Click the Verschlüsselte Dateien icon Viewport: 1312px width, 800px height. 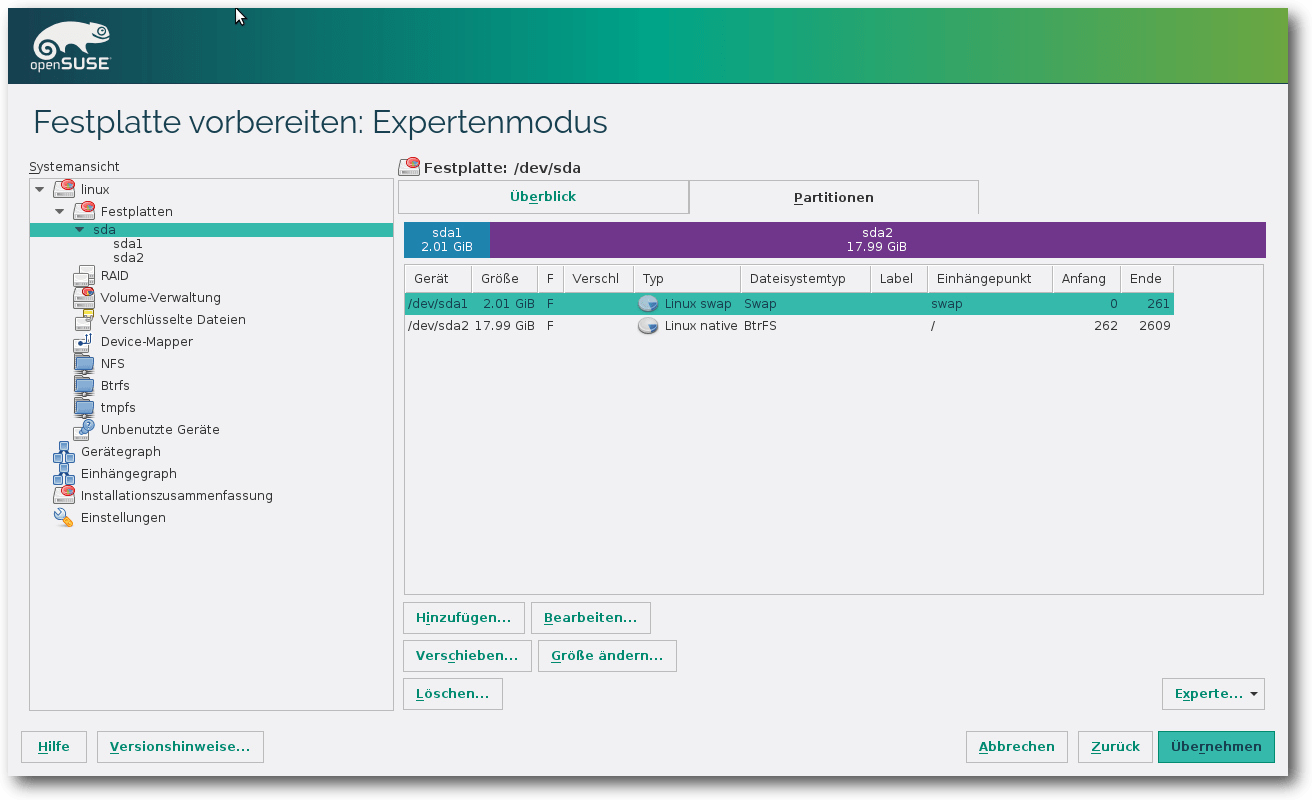click(84, 320)
